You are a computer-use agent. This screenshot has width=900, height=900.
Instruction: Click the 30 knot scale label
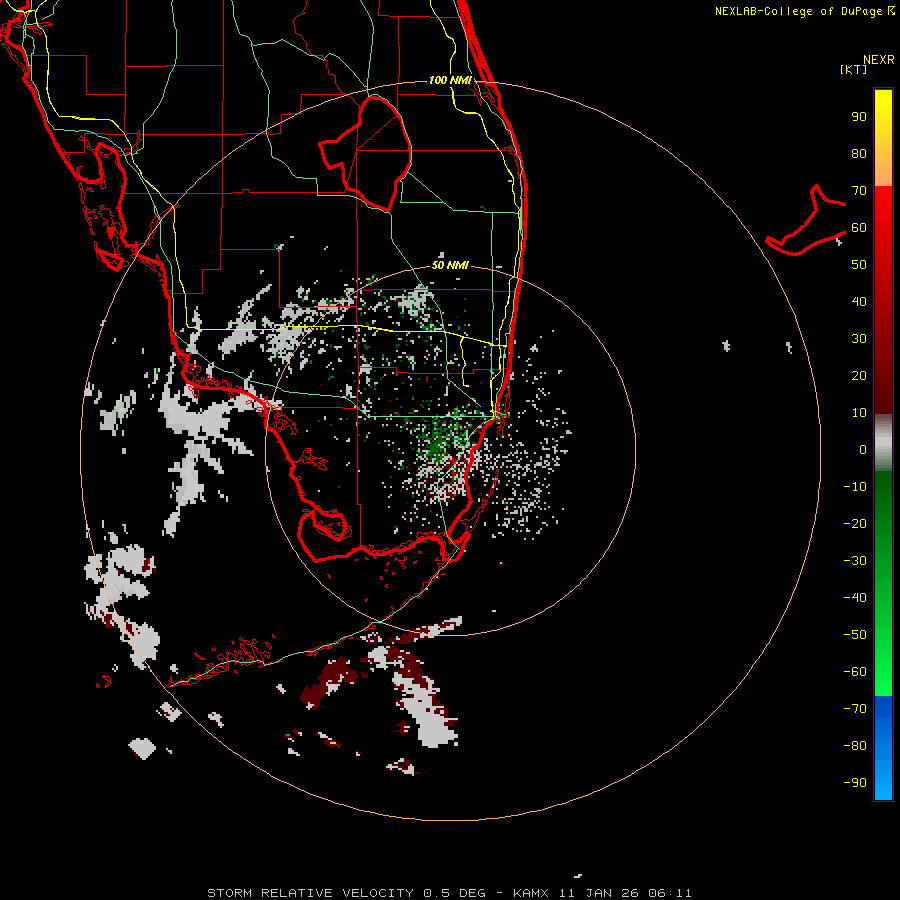[859, 339]
